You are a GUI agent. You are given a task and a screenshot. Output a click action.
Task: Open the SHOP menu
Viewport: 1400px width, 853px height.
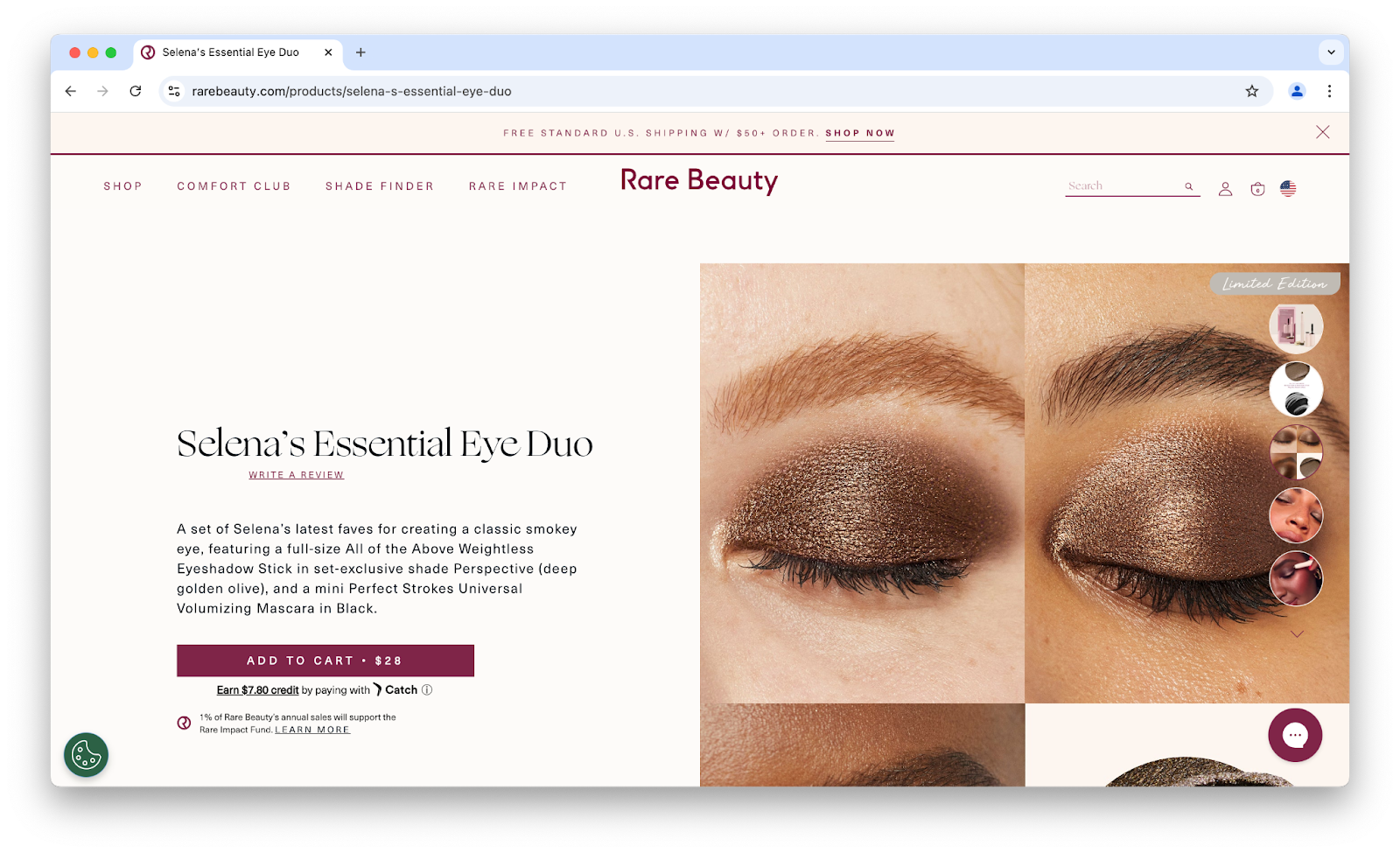(122, 186)
